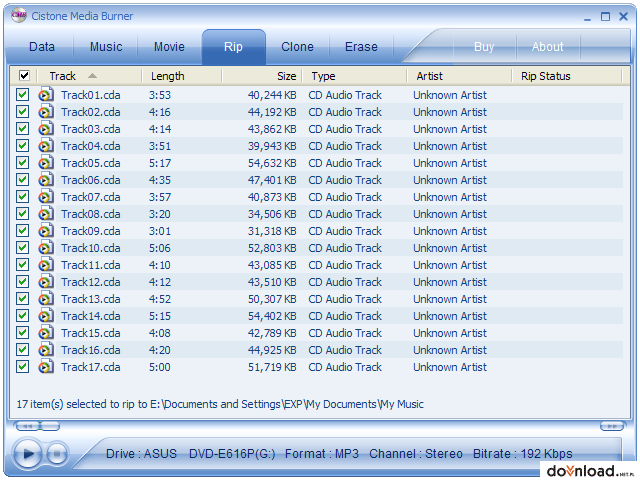This screenshot has width=640, height=480.
Task: Click the Track04.cda audio file icon
Action: (x=46, y=146)
